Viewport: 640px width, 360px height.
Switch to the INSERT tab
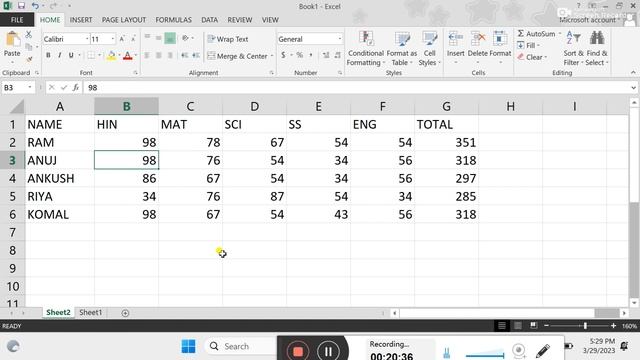(81, 20)
